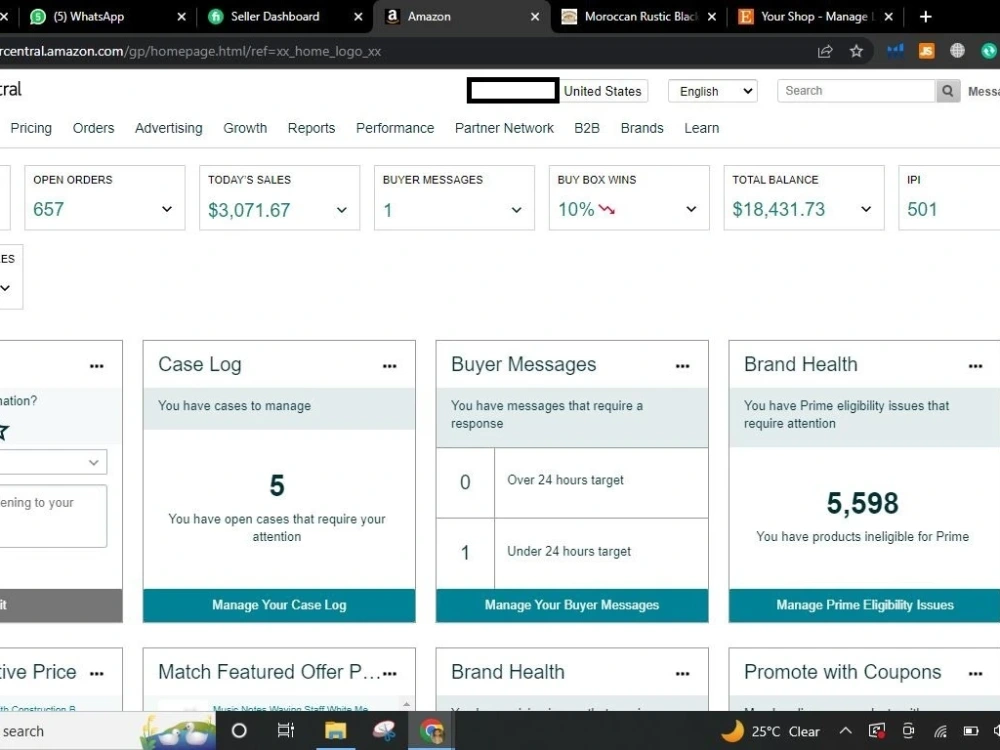1000x750 pixels.
Task: Show hidden tray icons caret
Action: coord(845,731)
